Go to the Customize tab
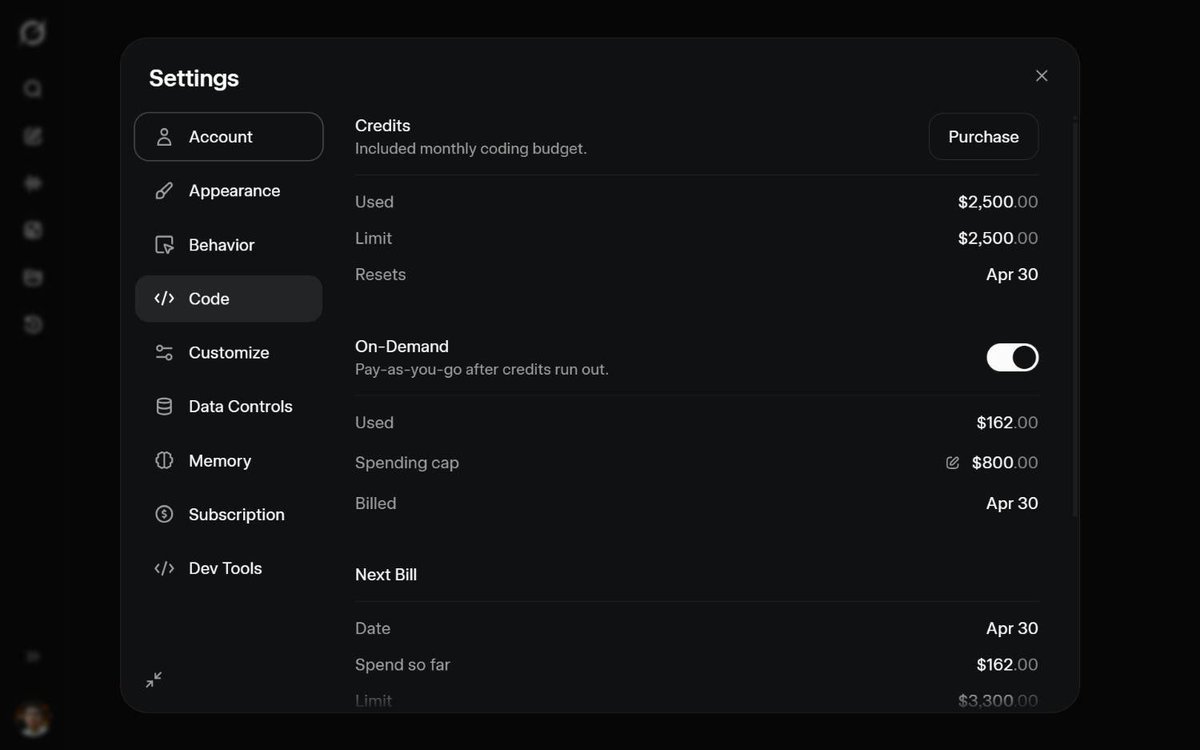Viewport: 1200px width, 750px height. [229, 353]
